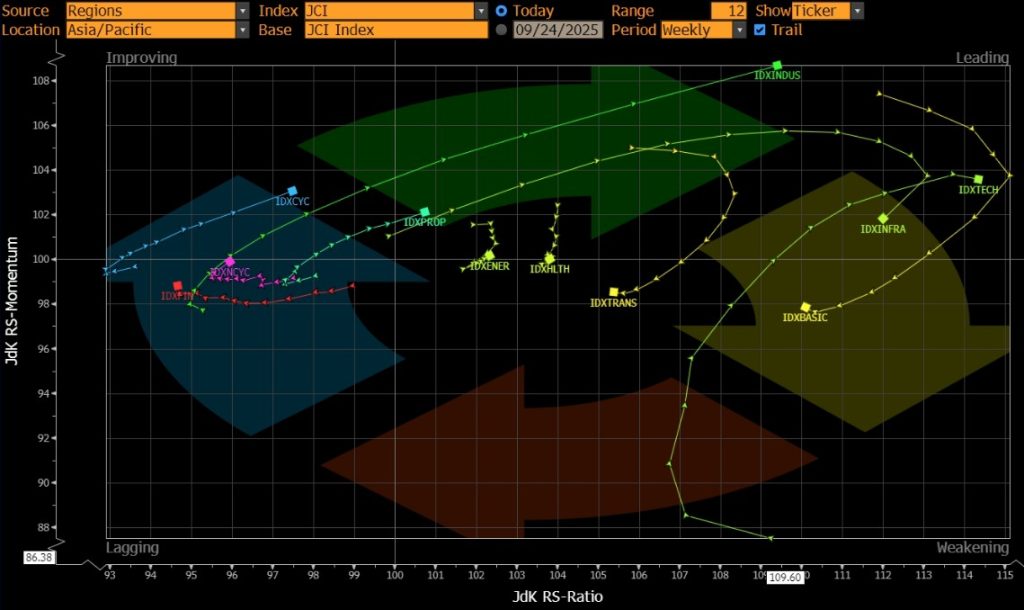Toggle the Trail checkbox

pyautogui.click(x=760, y=30)
